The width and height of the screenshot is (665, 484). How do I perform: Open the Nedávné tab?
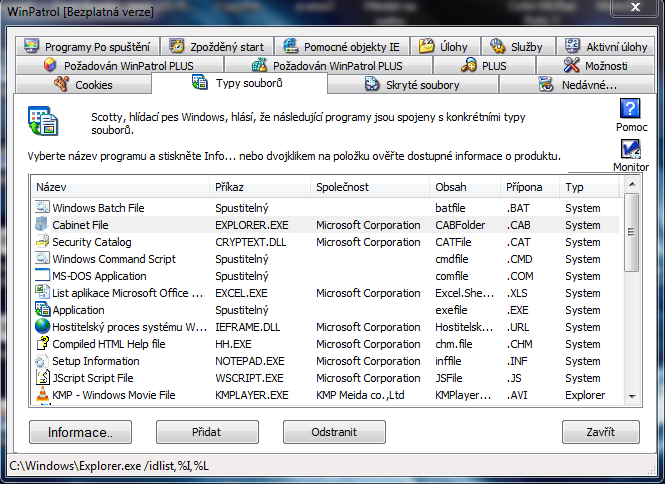point(577,84)
